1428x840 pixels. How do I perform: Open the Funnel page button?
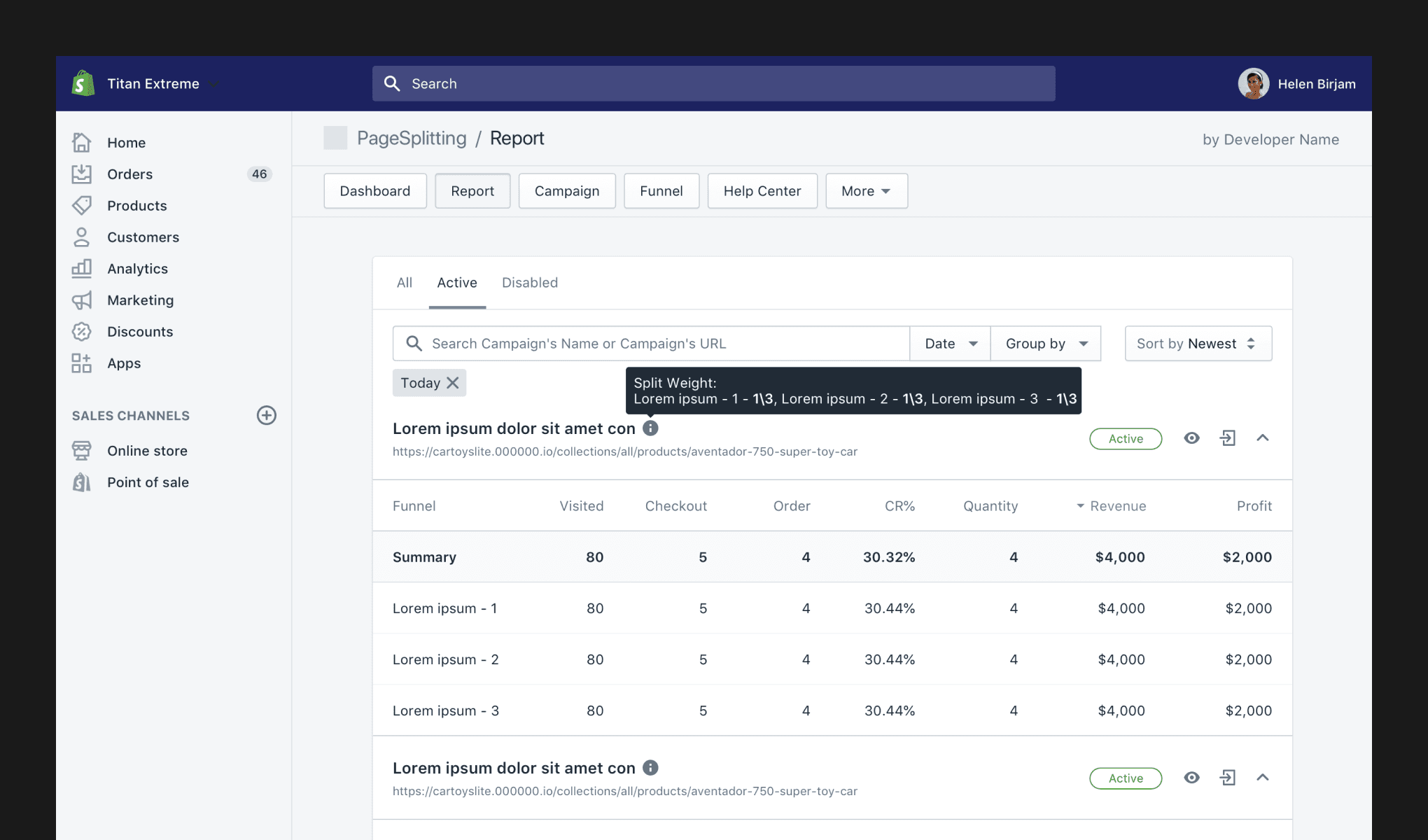click(661, 191)
